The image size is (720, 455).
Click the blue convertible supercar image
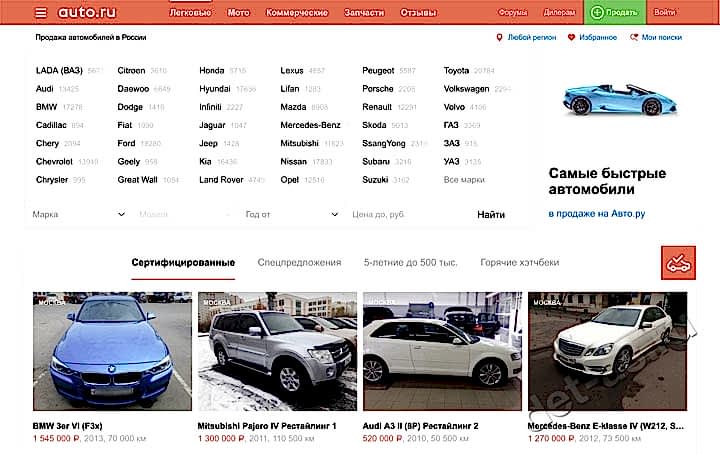[619, 100]
